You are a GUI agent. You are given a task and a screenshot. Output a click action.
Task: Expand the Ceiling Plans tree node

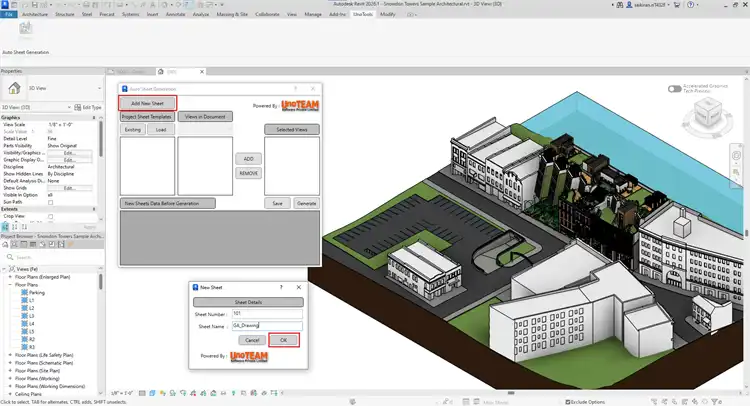(x=11, y=394)
